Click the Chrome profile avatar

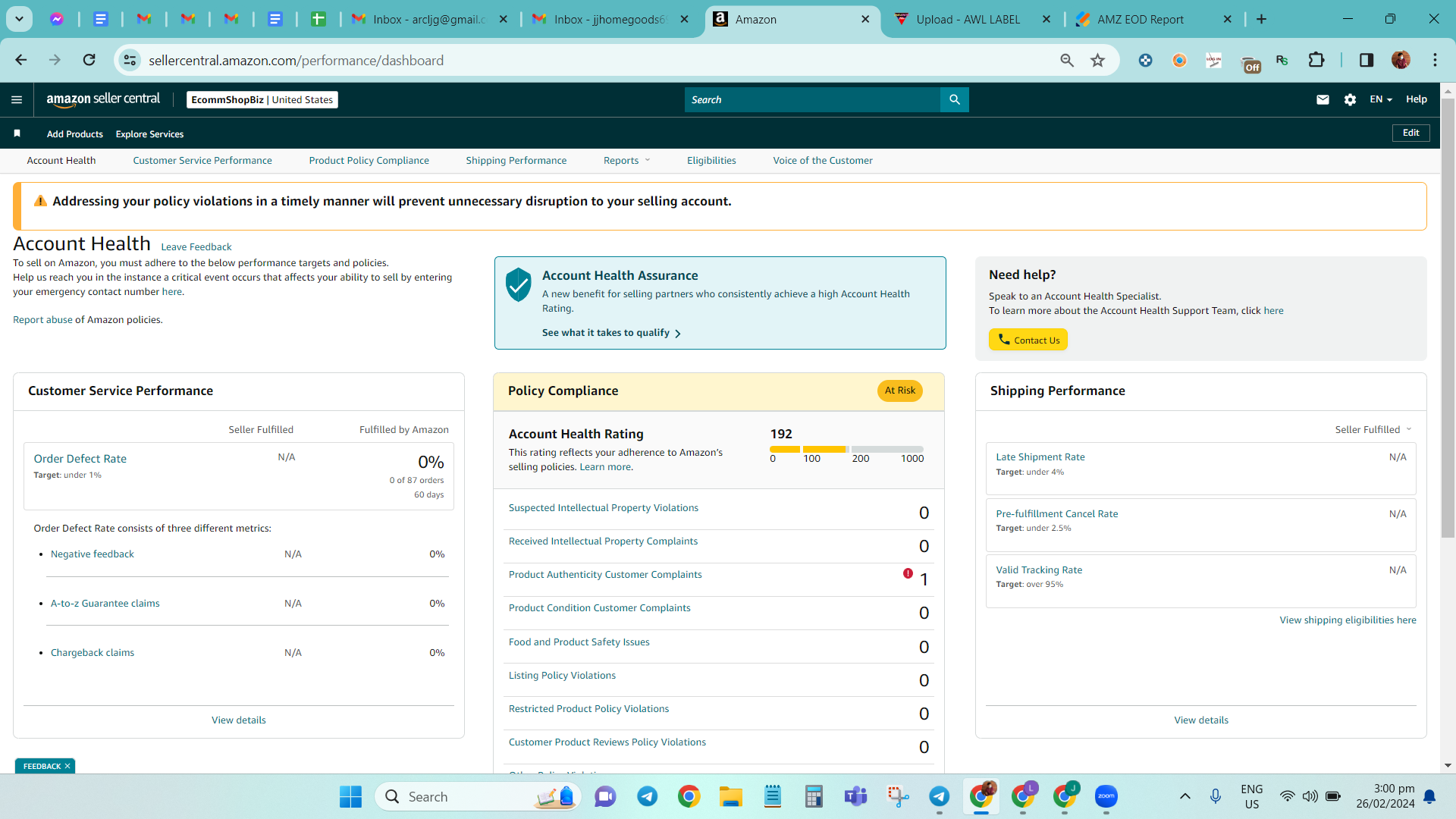point(1401,60)
